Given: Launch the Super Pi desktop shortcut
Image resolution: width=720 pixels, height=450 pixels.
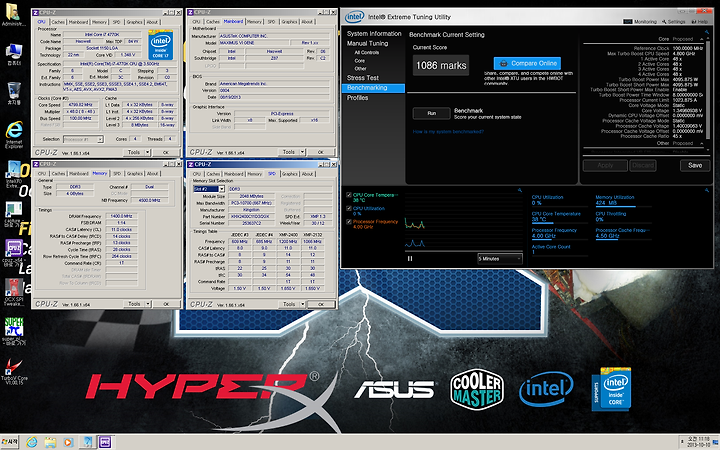Looking at the screenshot, I should pyautogui.click(x=14, y=331).
